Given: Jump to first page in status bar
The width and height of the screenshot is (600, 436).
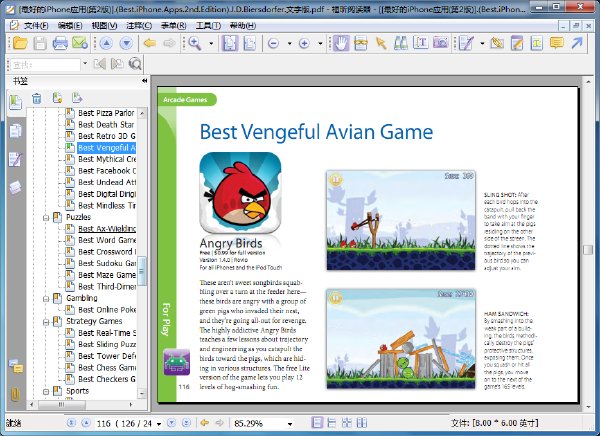Looking at the screenshot, I should 71,423.
